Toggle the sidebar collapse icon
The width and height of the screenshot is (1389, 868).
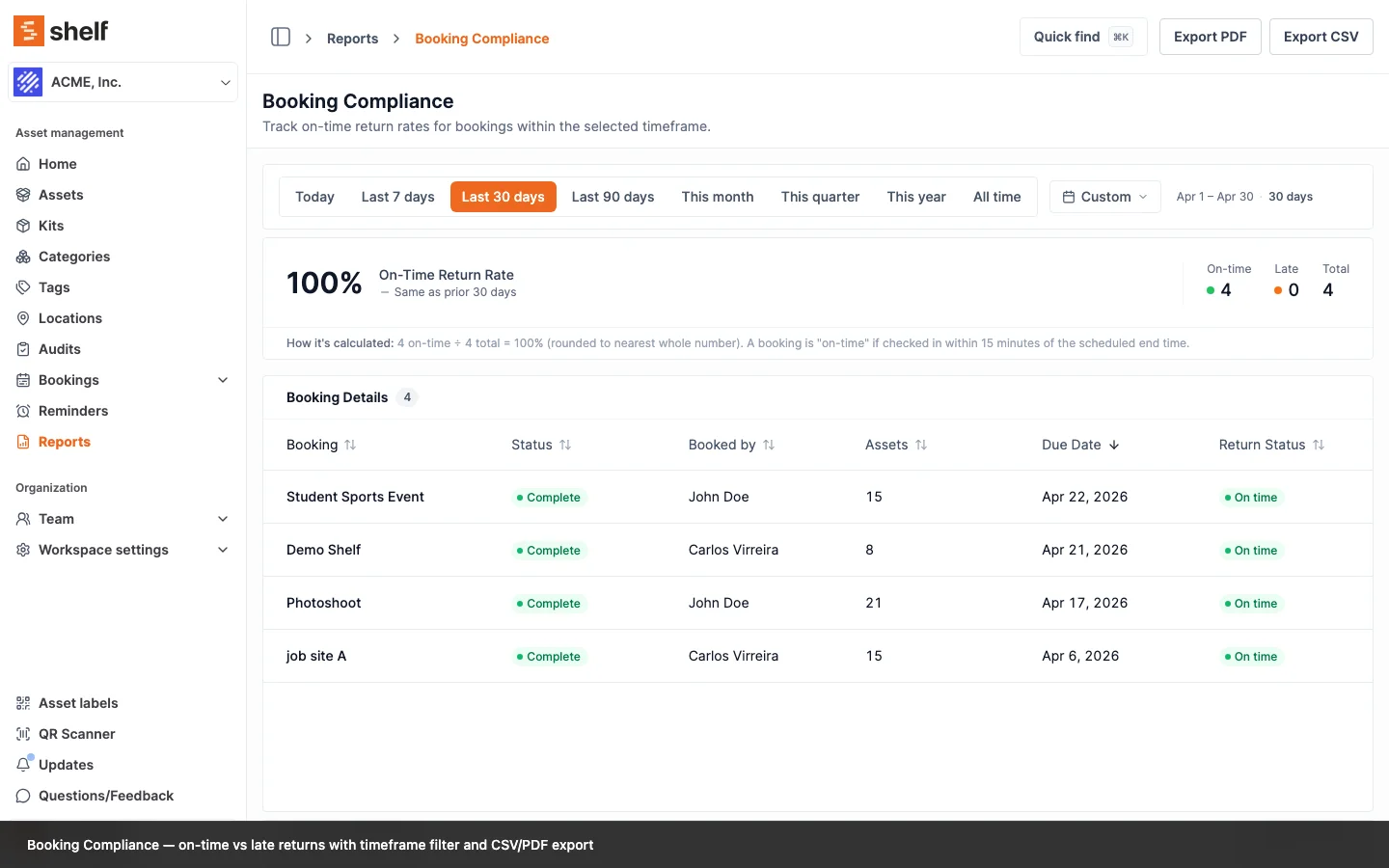(281, 38)
